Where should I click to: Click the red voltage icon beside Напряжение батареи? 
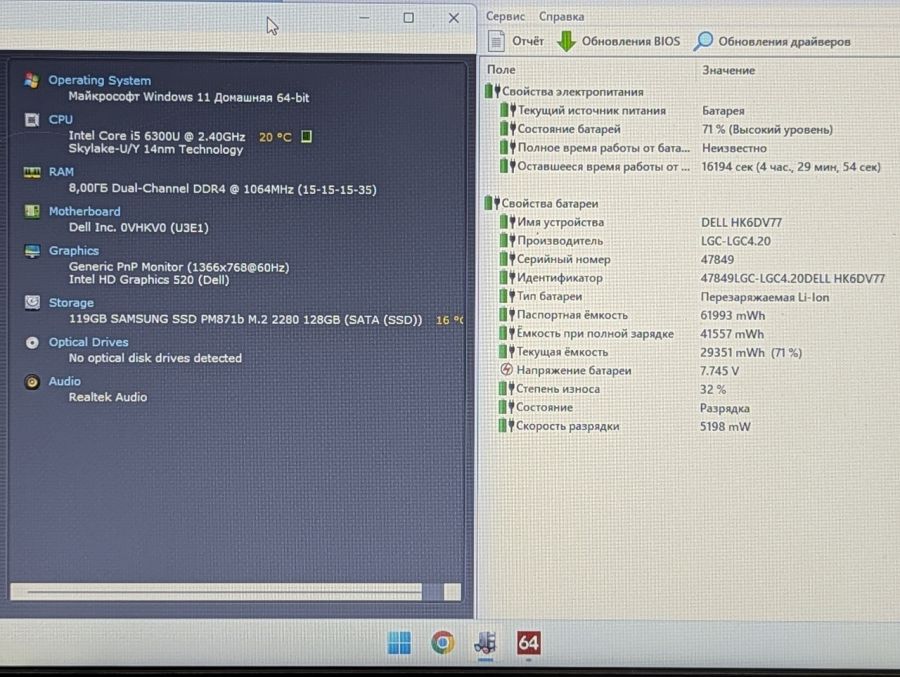coord(506,370)
